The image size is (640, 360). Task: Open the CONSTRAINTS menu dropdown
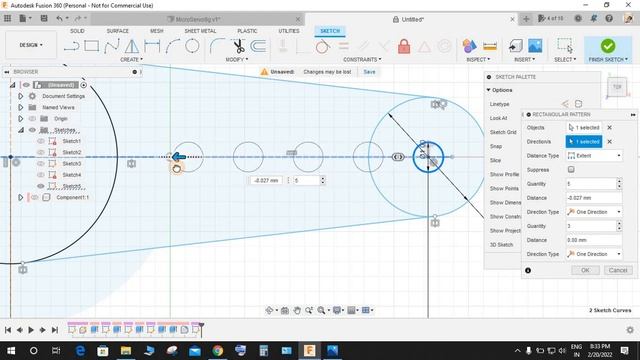[362, 60]
